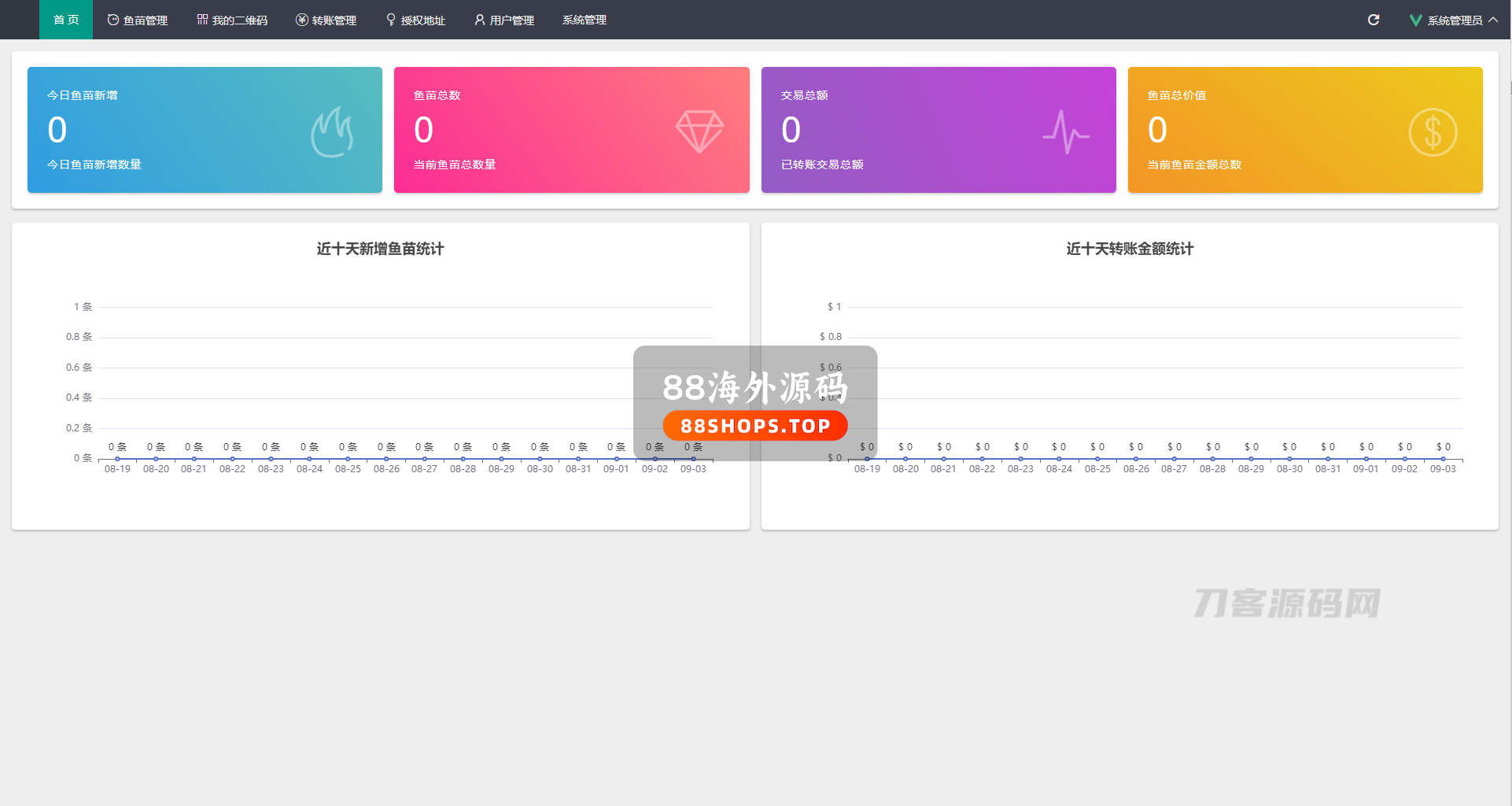Click the refresh icon in top bar
Image resolution: width=1512 pixels, height=806 pixels.
1374,20
